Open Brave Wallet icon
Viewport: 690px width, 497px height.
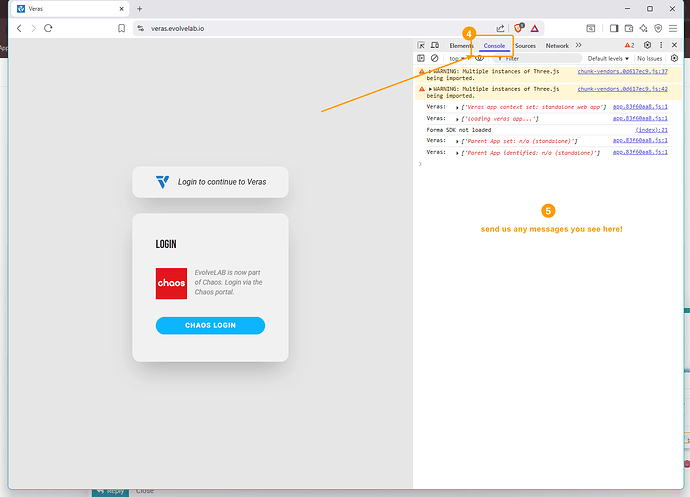[629, 28]
